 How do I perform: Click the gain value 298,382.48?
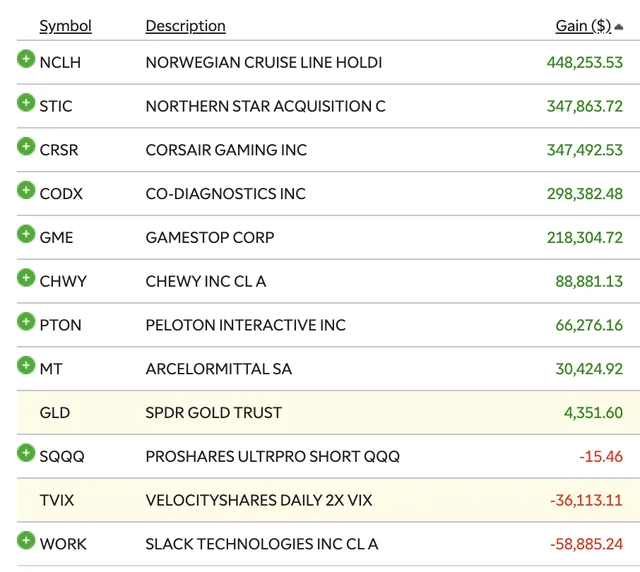(584, 194)
